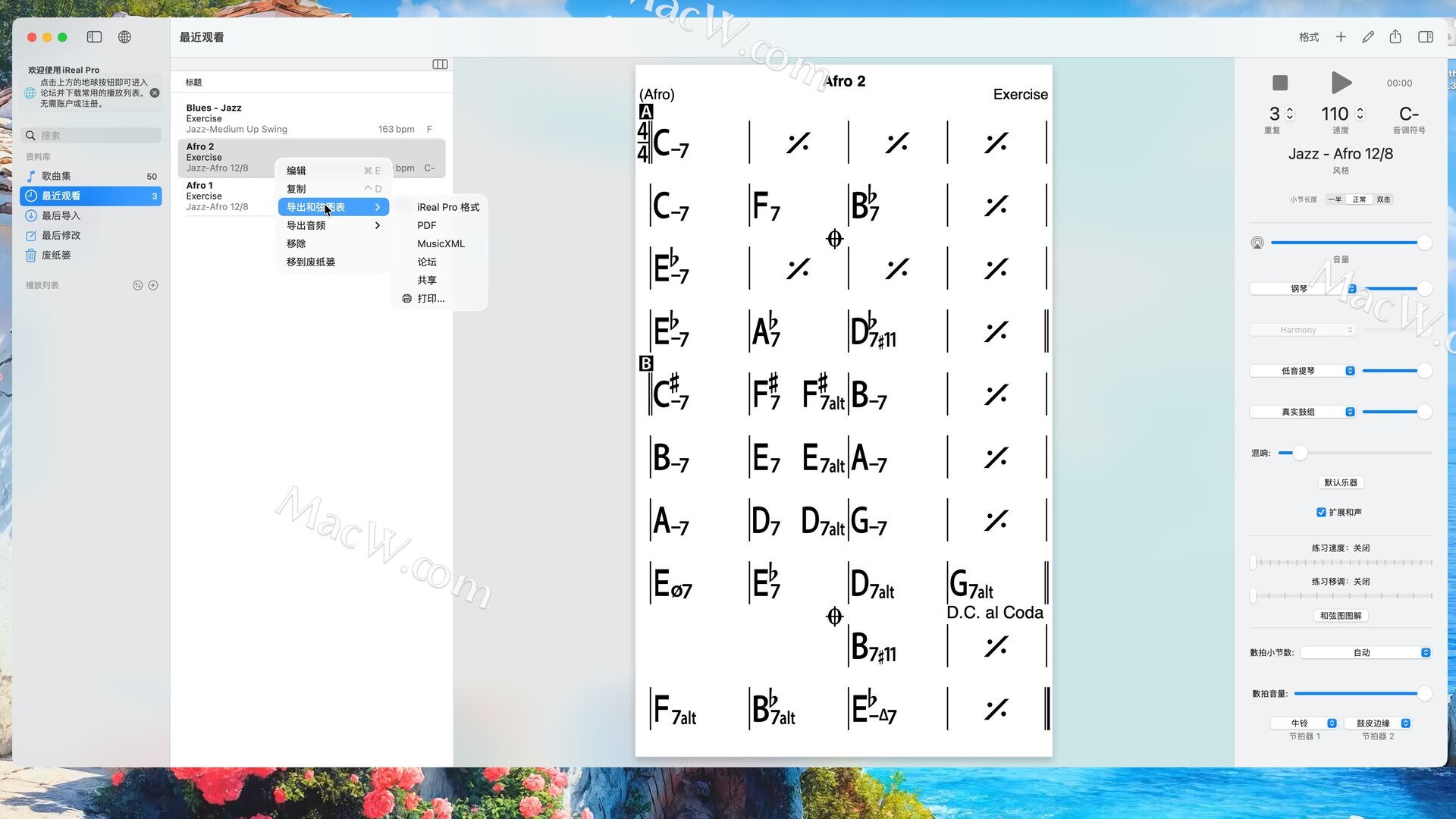This screenshot has width=1456, height=819.
Task: Click the share icon in top toolbar
Action: pyautogui.click(x=1395, y=37)
